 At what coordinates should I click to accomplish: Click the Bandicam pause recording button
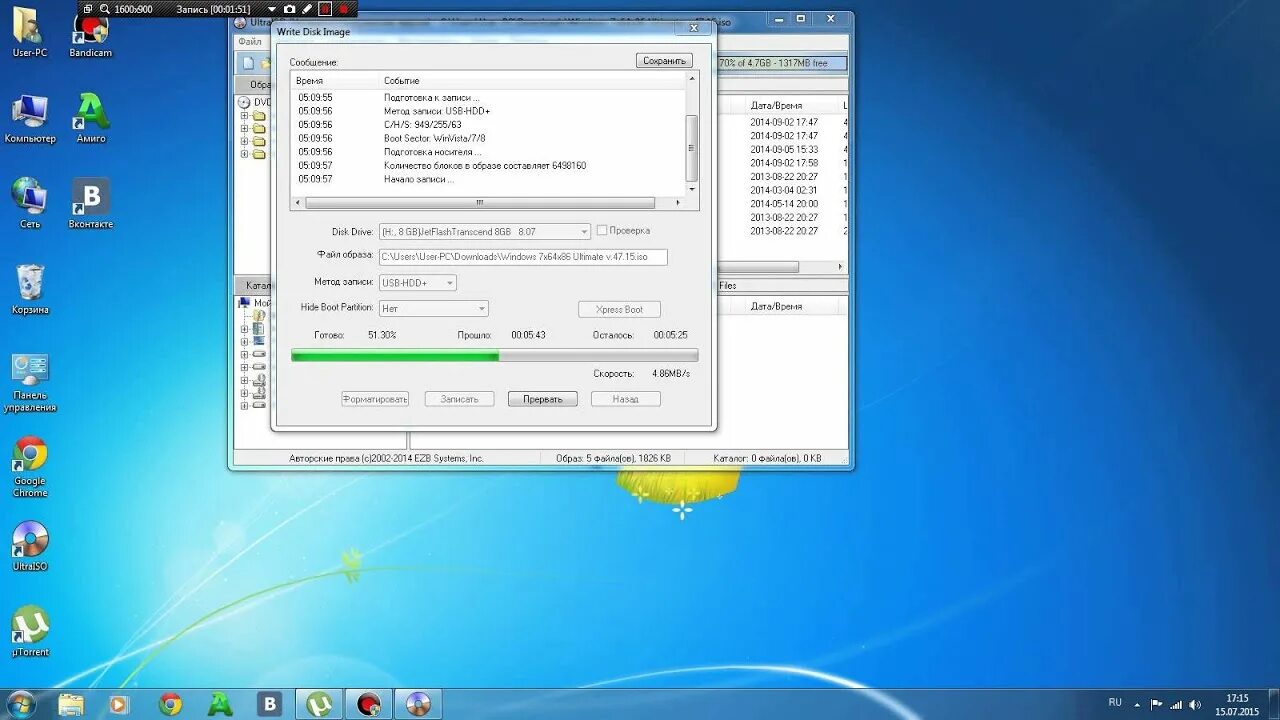pyautogui.click(x=325, y=9)
